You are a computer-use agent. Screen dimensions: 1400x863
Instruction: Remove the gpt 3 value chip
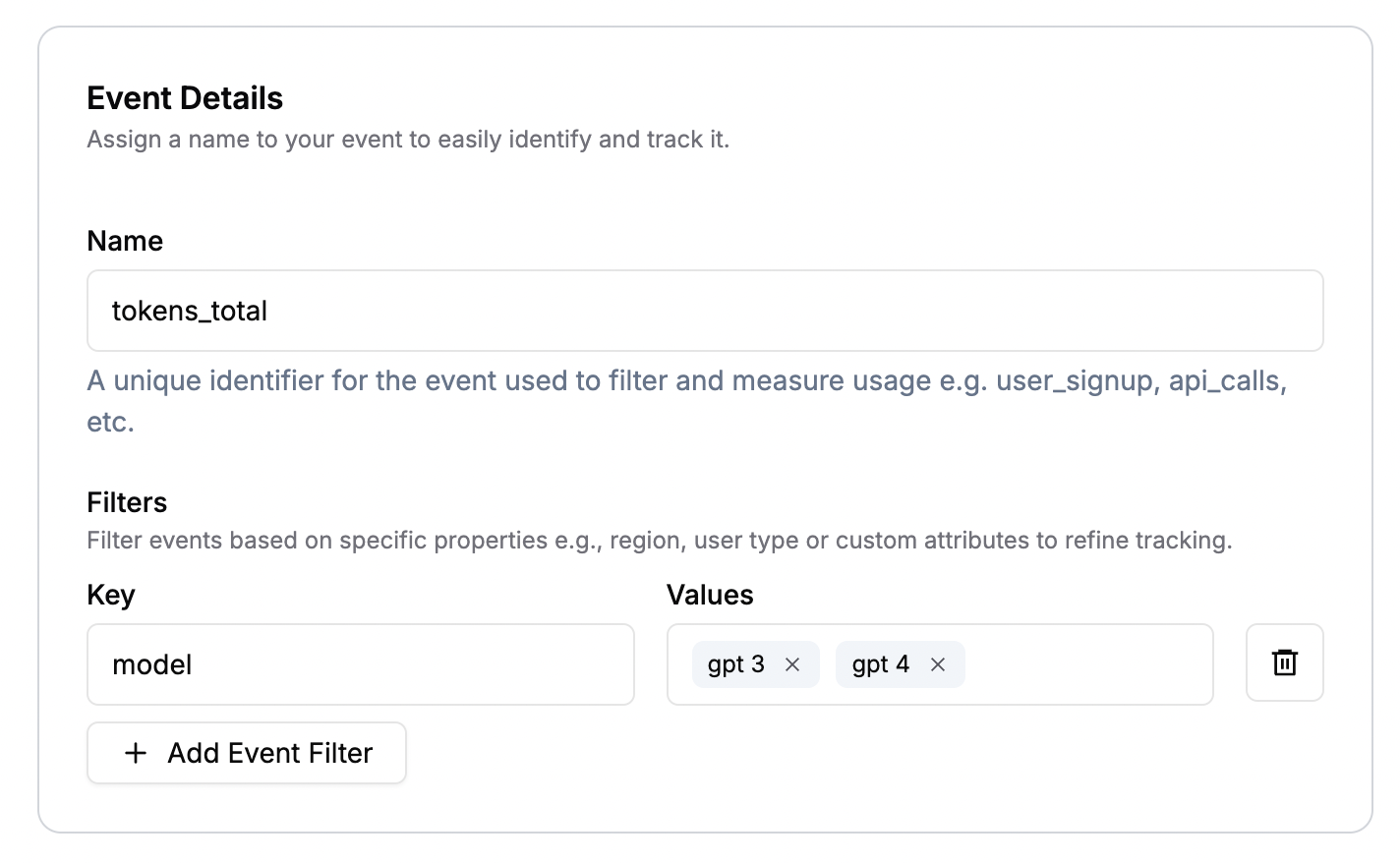(792, 665)
